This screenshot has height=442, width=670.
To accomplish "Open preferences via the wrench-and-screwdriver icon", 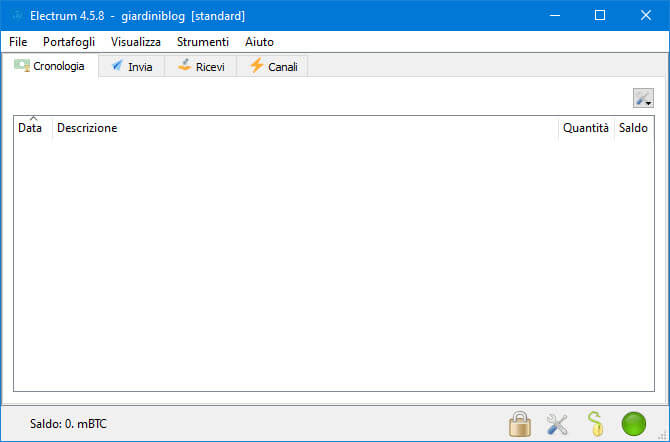I will [557, 424].
